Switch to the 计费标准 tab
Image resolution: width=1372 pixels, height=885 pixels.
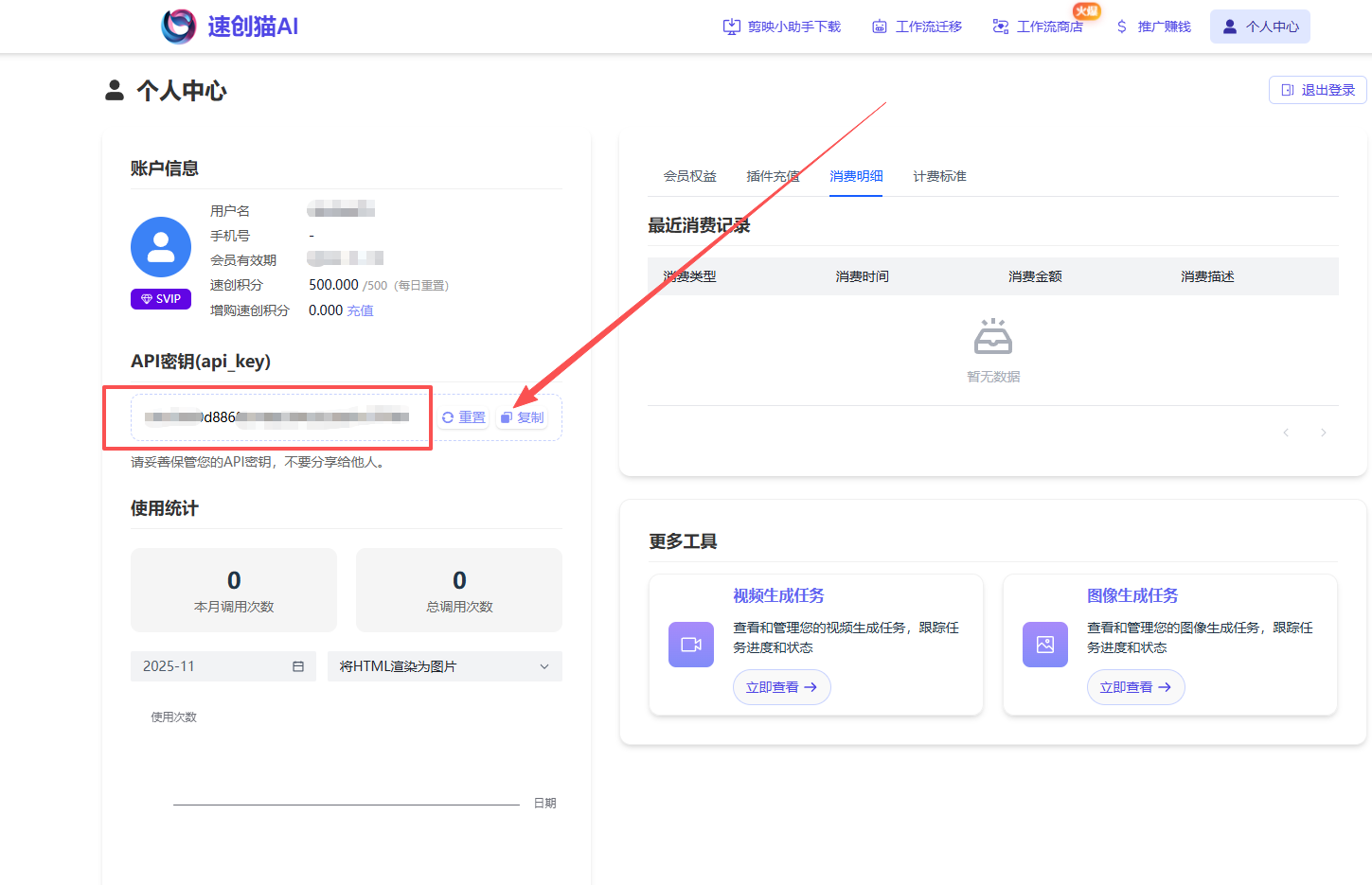point(938,176)
